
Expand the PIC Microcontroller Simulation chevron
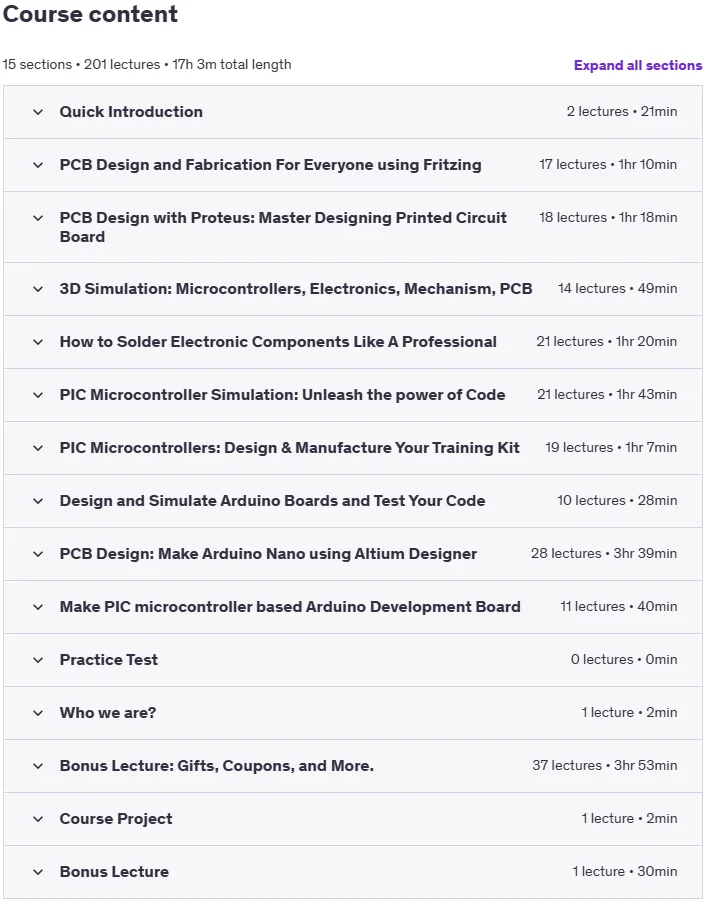(x=38, y=395)
